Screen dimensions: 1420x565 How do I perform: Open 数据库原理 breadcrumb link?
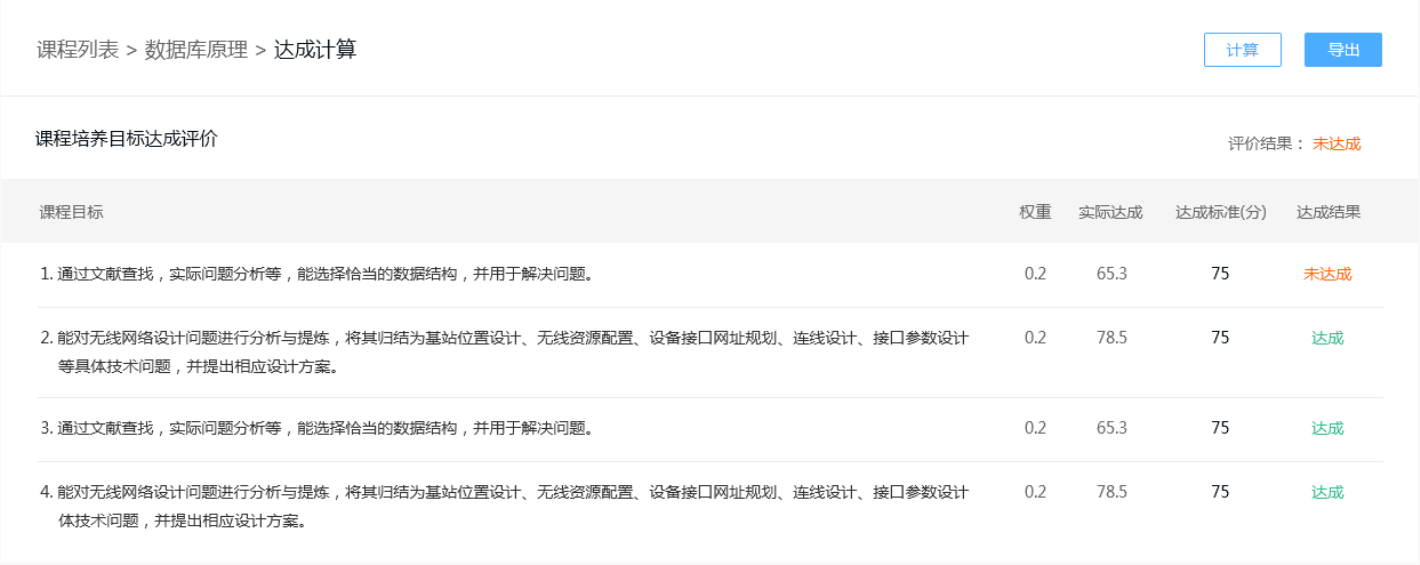196,50
